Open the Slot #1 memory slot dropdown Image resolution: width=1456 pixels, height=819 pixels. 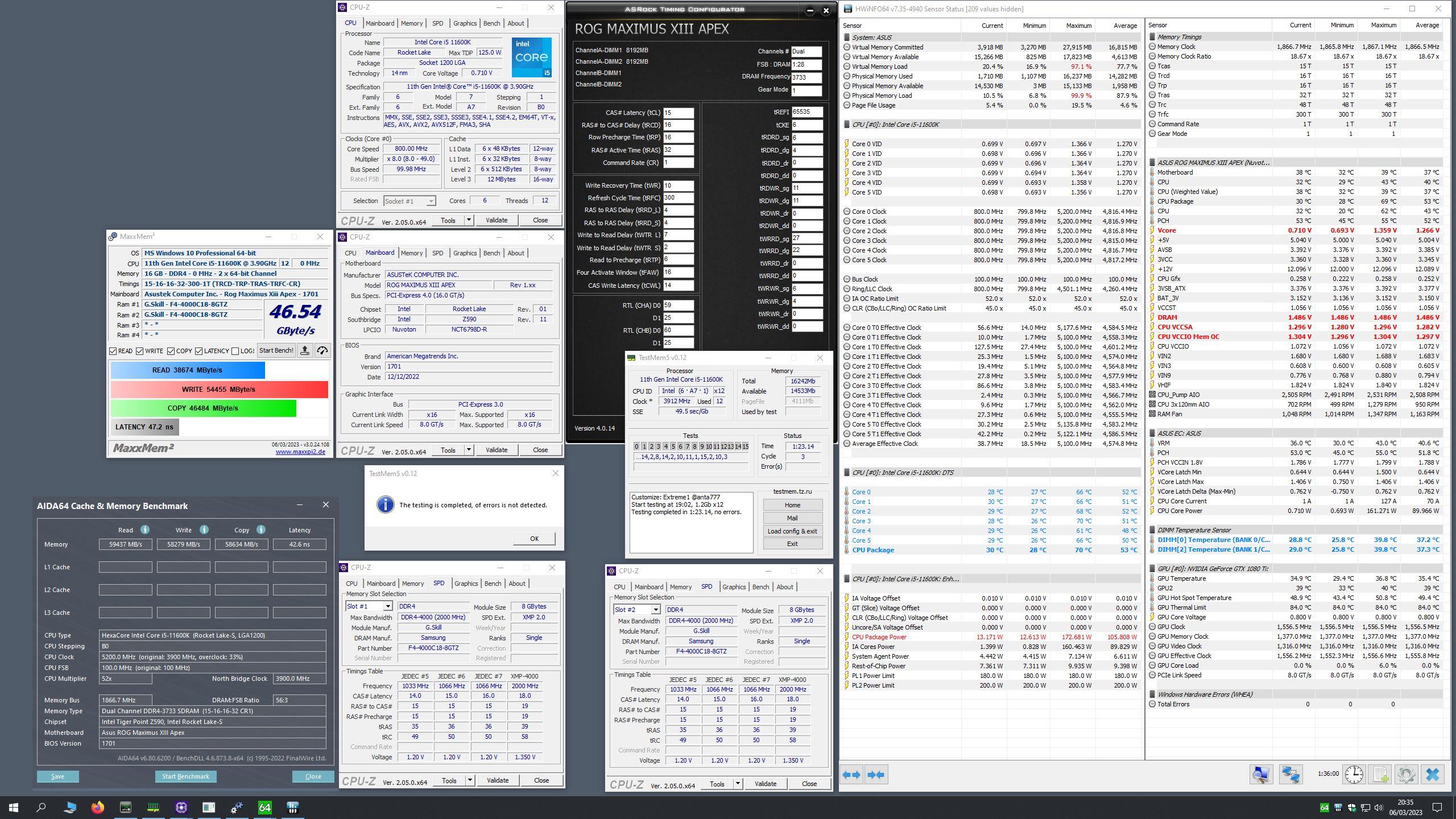(387, 606)
